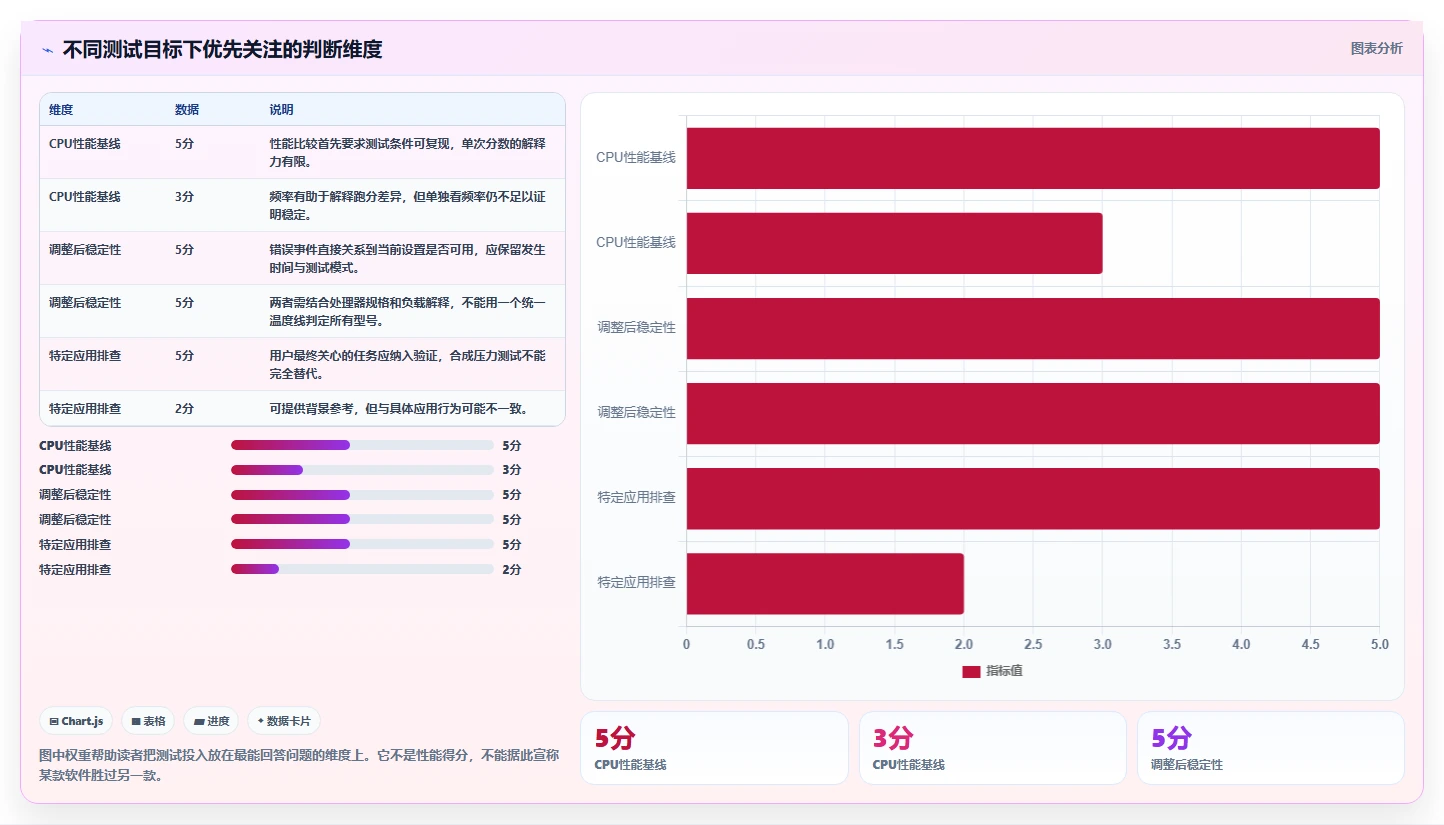Click description starting 可提供背景参考
The height and width of the screenshot is (825, 1444).
[399, 409]
